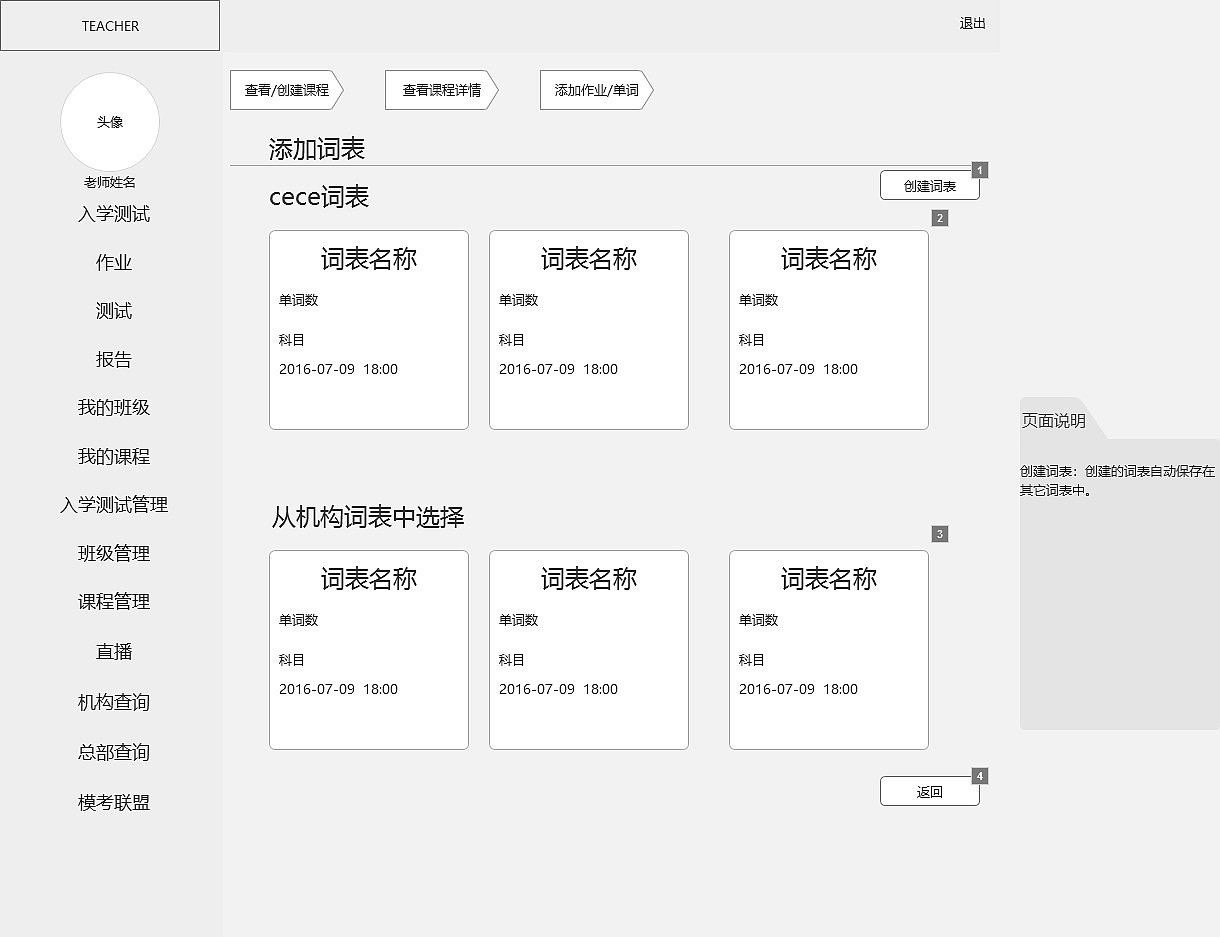Click the teacher avatar circle

point(110,122)
